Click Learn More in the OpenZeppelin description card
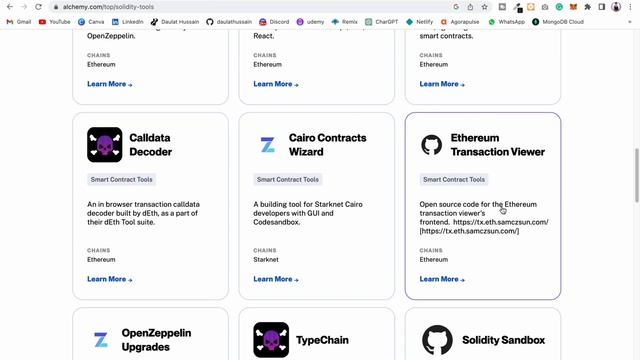Image resolution: width=640 pixels, height=360 pixels. (x=109, y=84)
